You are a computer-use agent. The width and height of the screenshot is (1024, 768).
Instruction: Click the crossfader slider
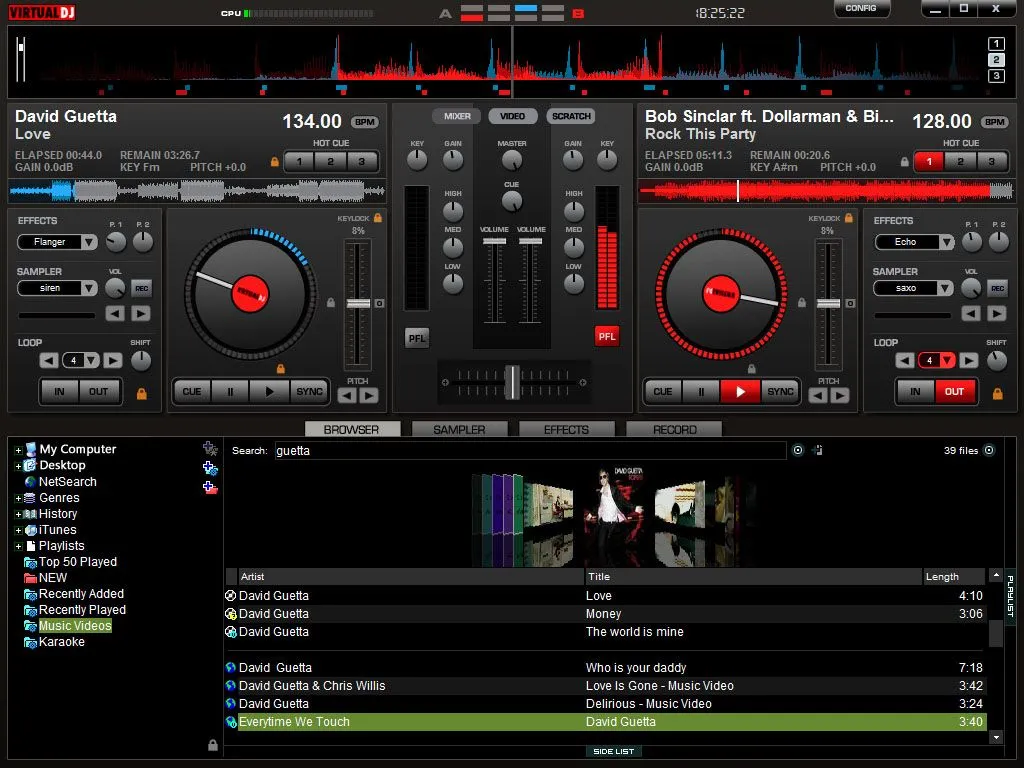[x=512, y=380]
